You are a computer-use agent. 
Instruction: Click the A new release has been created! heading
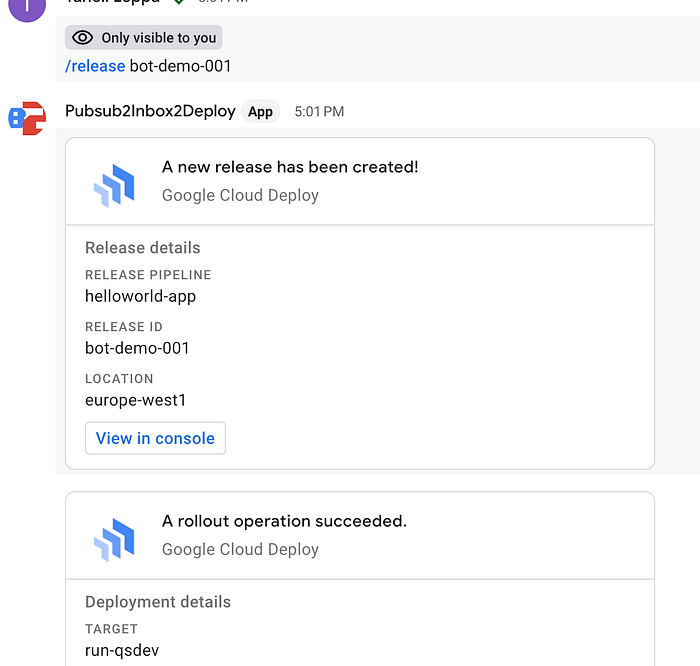point(290,167)
